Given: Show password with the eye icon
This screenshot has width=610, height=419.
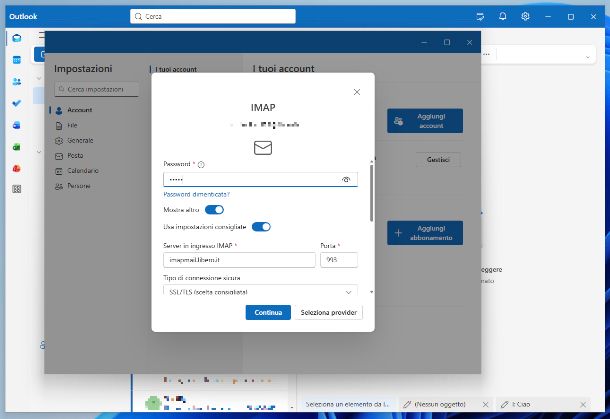Looking at the screenshot, I should pos(346,180).
